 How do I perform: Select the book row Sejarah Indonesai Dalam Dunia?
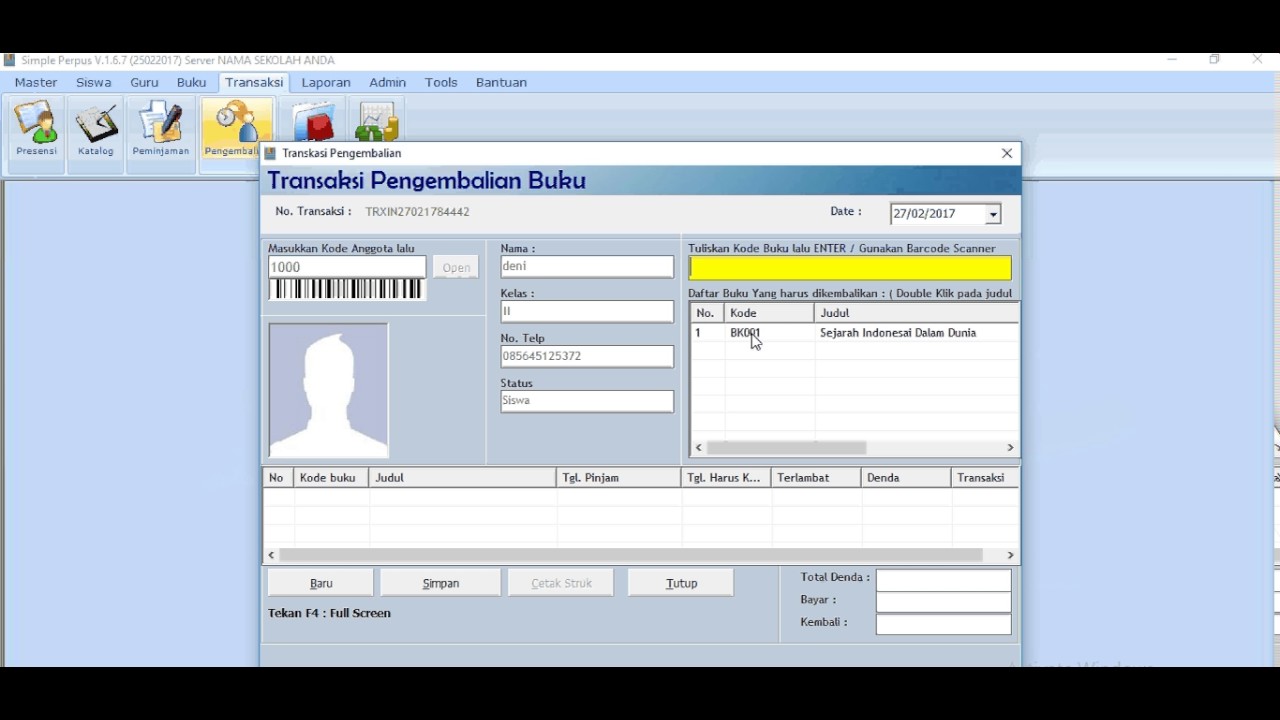click(x=855, y=333)
